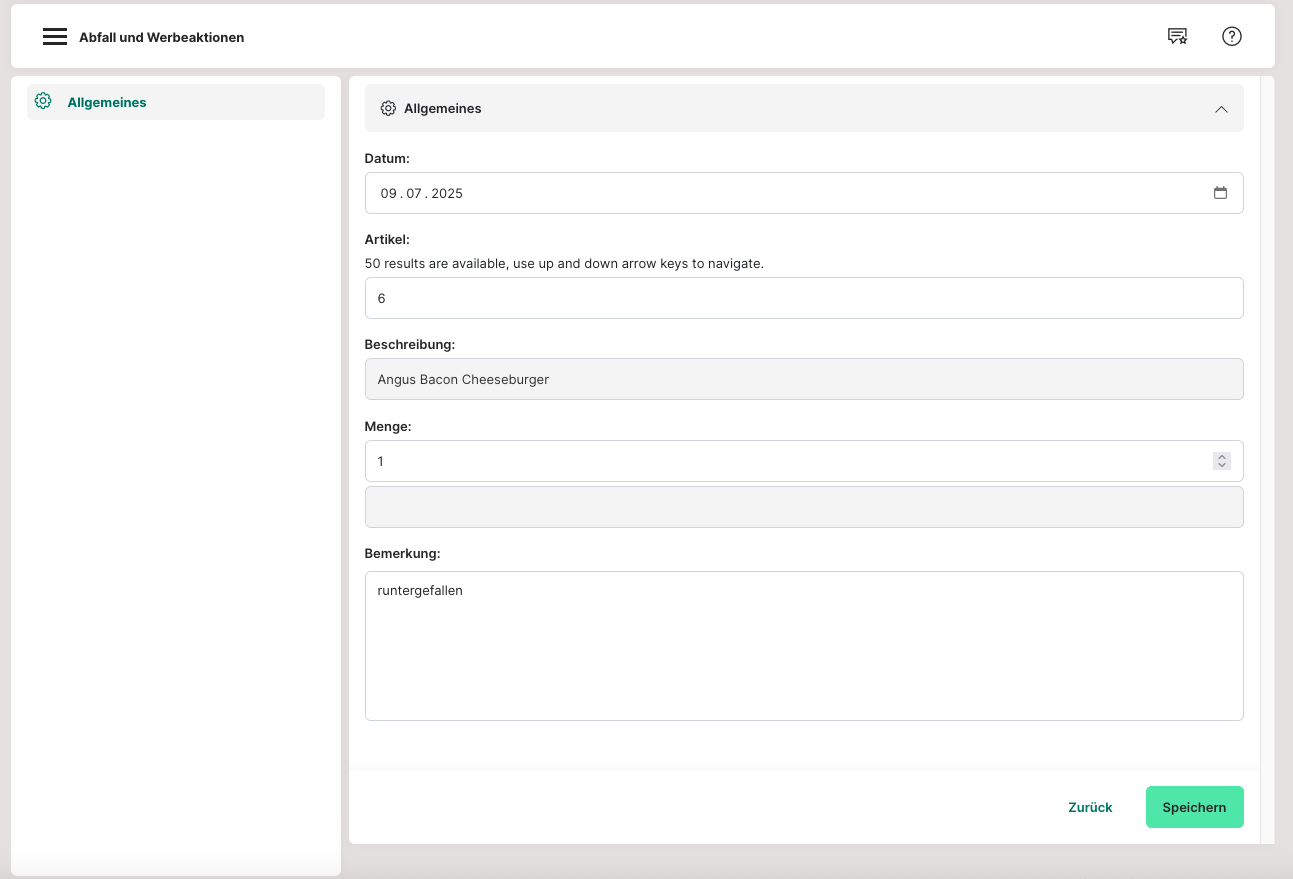This screenshot has width=1293, height=879.
Task: Save the entry with Speichern
Action: (x=1194, y=807)
